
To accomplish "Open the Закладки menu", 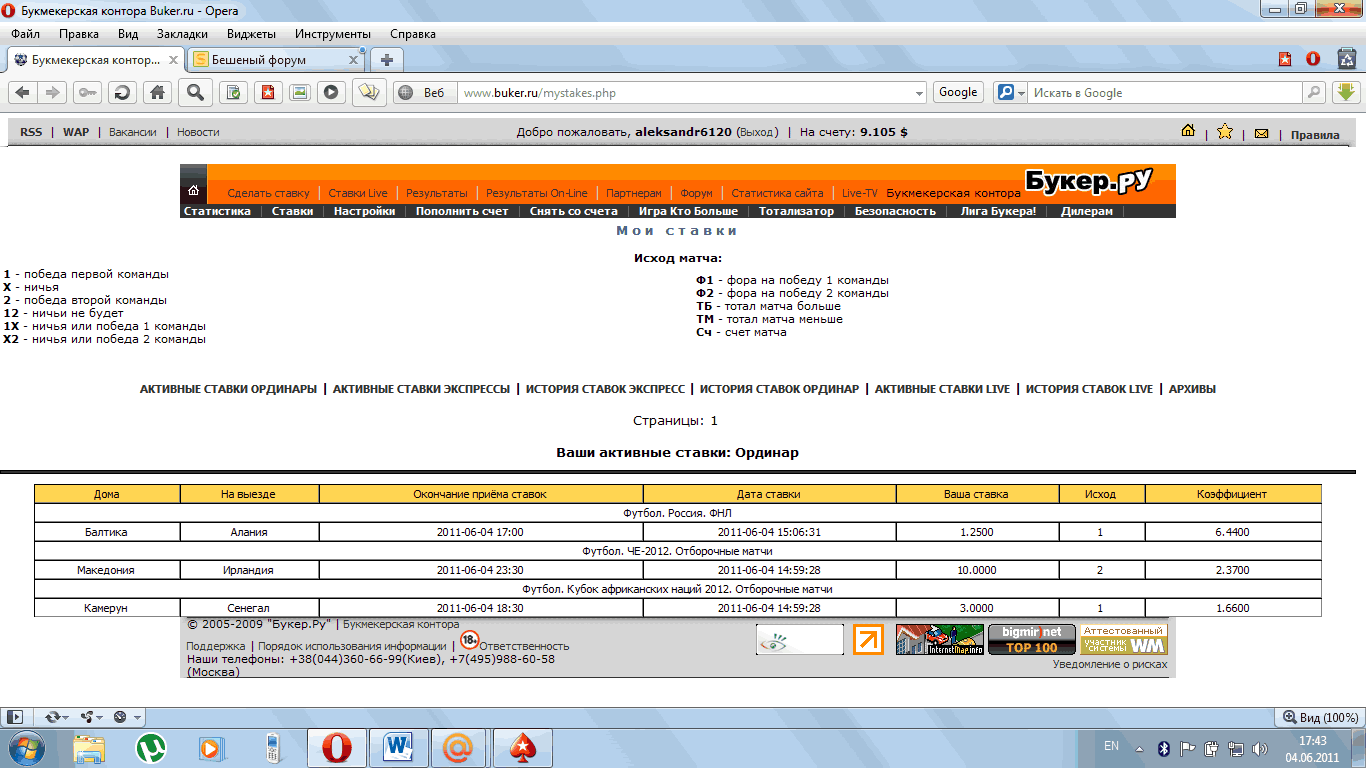I will point(182,33).
